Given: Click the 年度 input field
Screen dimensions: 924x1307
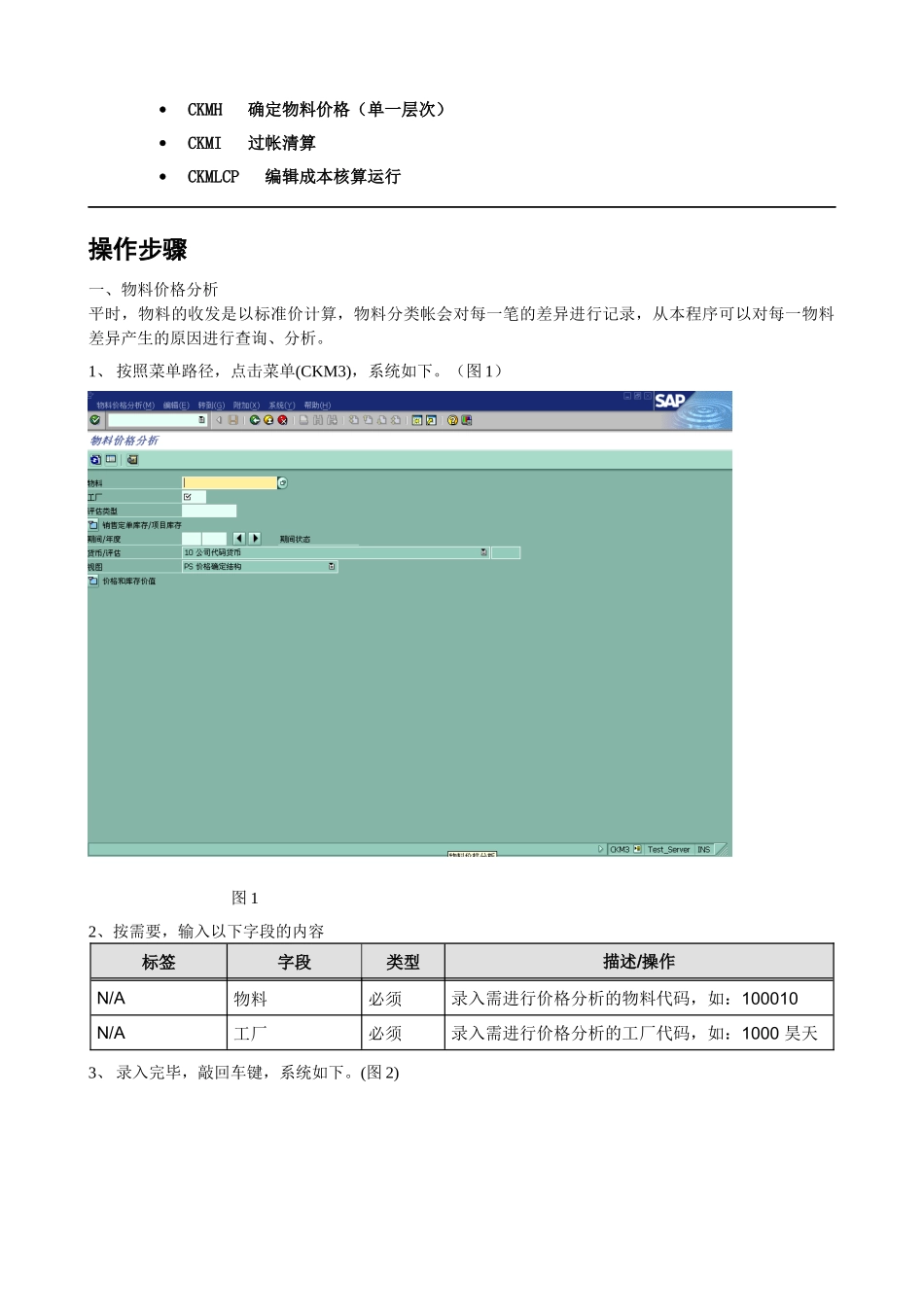Looking at the screenshot, I should [214, 538].
